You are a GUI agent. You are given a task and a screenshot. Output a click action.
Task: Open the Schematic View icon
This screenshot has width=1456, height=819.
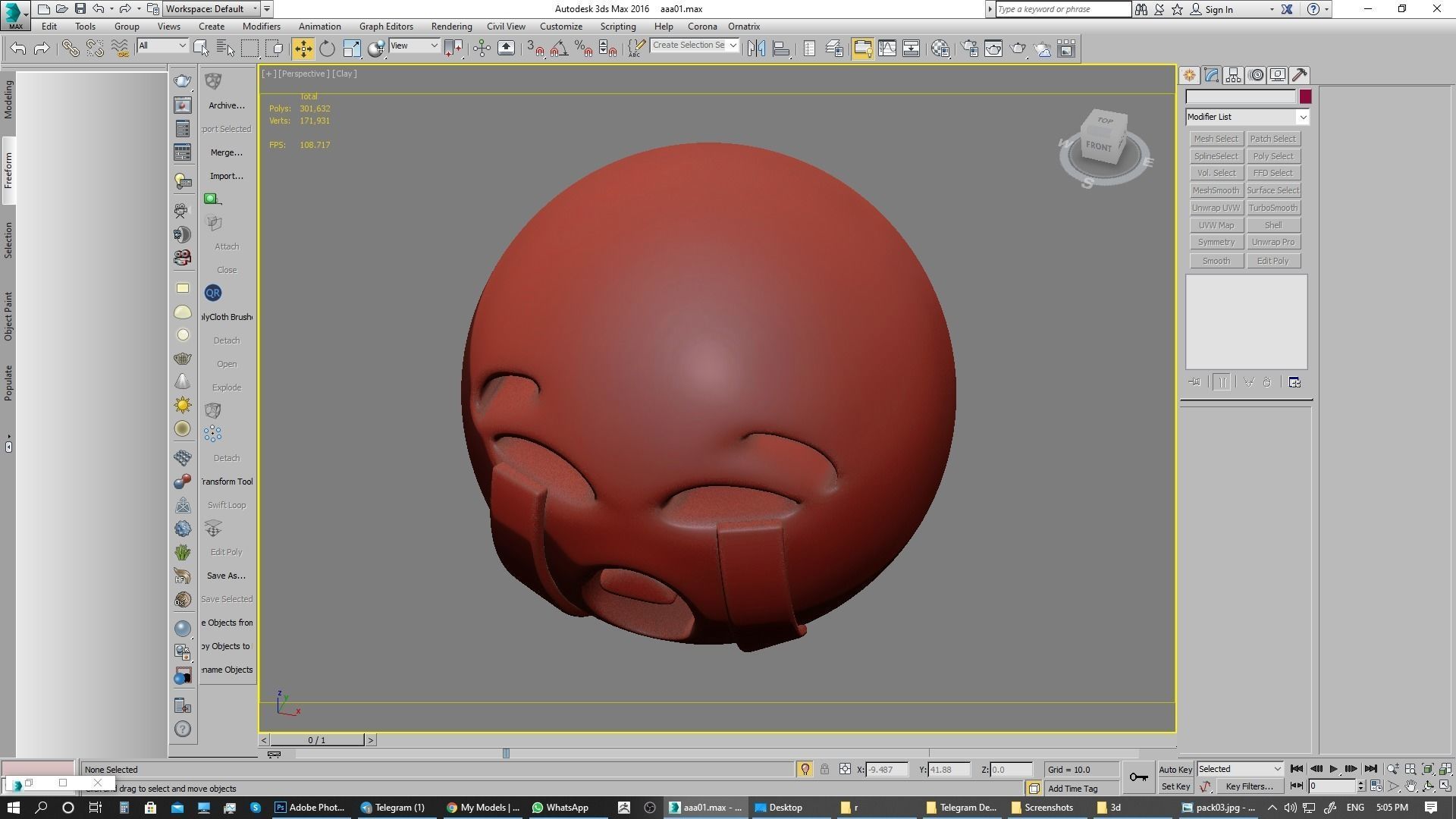point(911,49)
